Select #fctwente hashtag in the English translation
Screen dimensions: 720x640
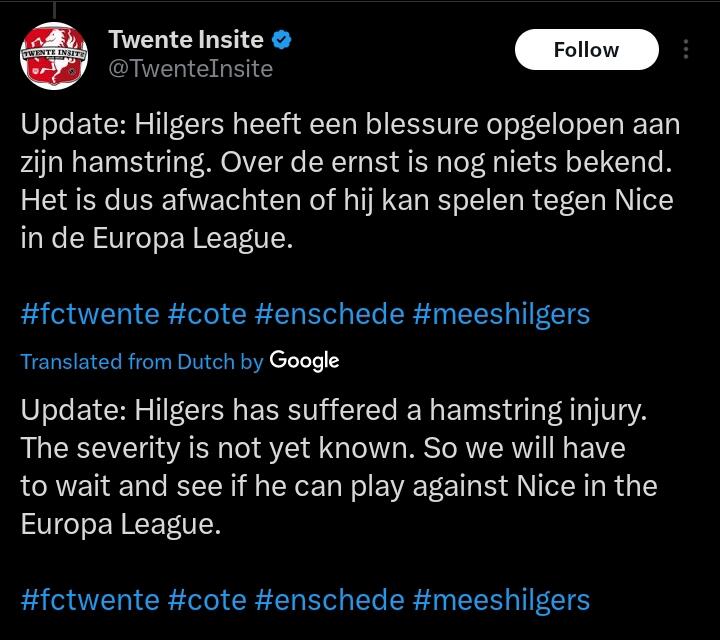coord(90,599)
